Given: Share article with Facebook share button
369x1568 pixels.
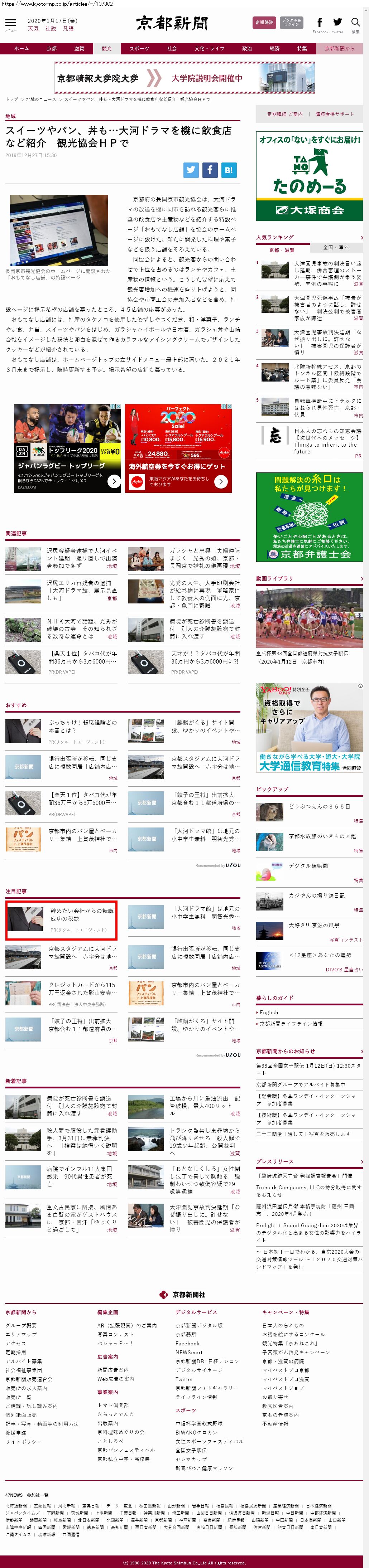Looking at the screenshot, I should (210, 170).
